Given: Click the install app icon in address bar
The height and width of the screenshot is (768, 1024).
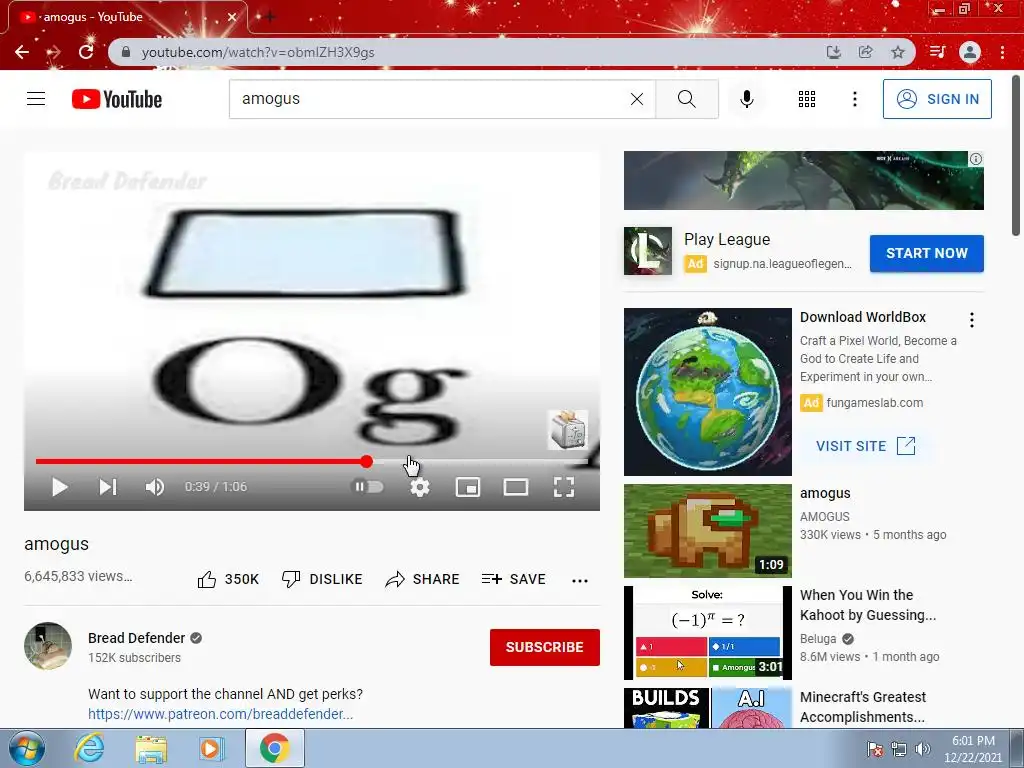Looking at the screenshot, I should coord(833,52).
